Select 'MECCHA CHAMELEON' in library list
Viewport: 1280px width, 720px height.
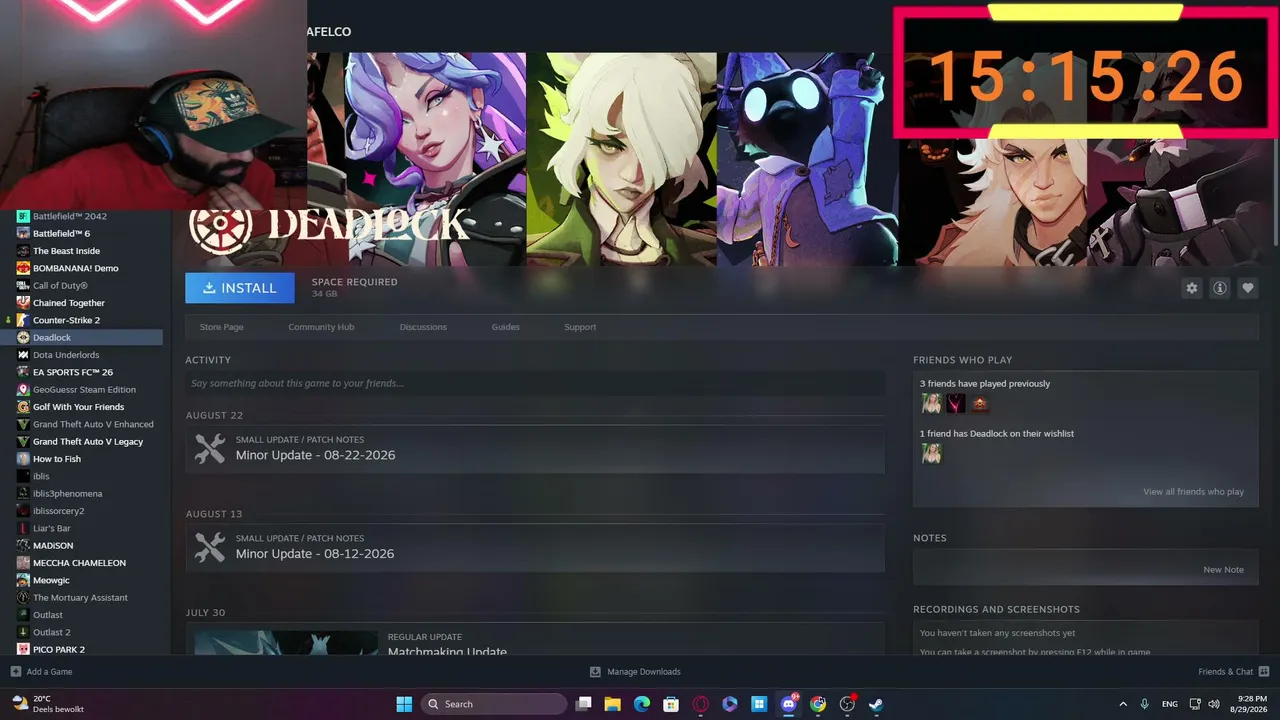coord(80,563)
